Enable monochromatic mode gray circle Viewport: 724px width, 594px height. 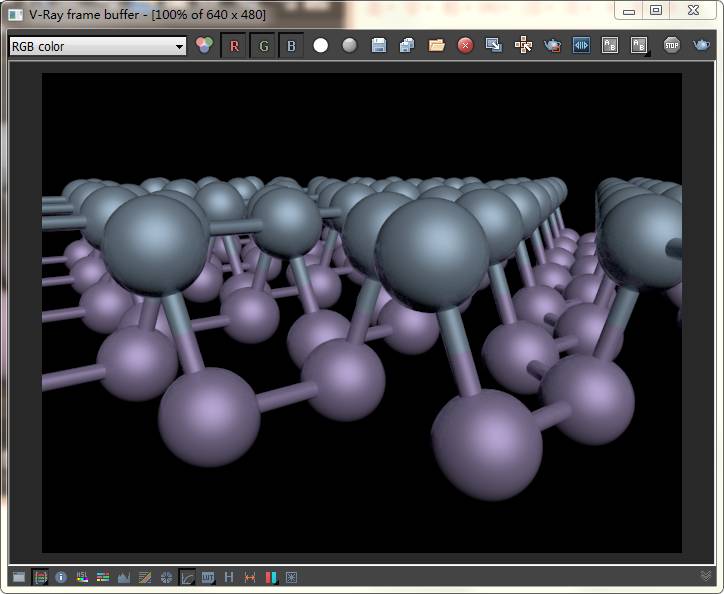[x=349, y=46]
